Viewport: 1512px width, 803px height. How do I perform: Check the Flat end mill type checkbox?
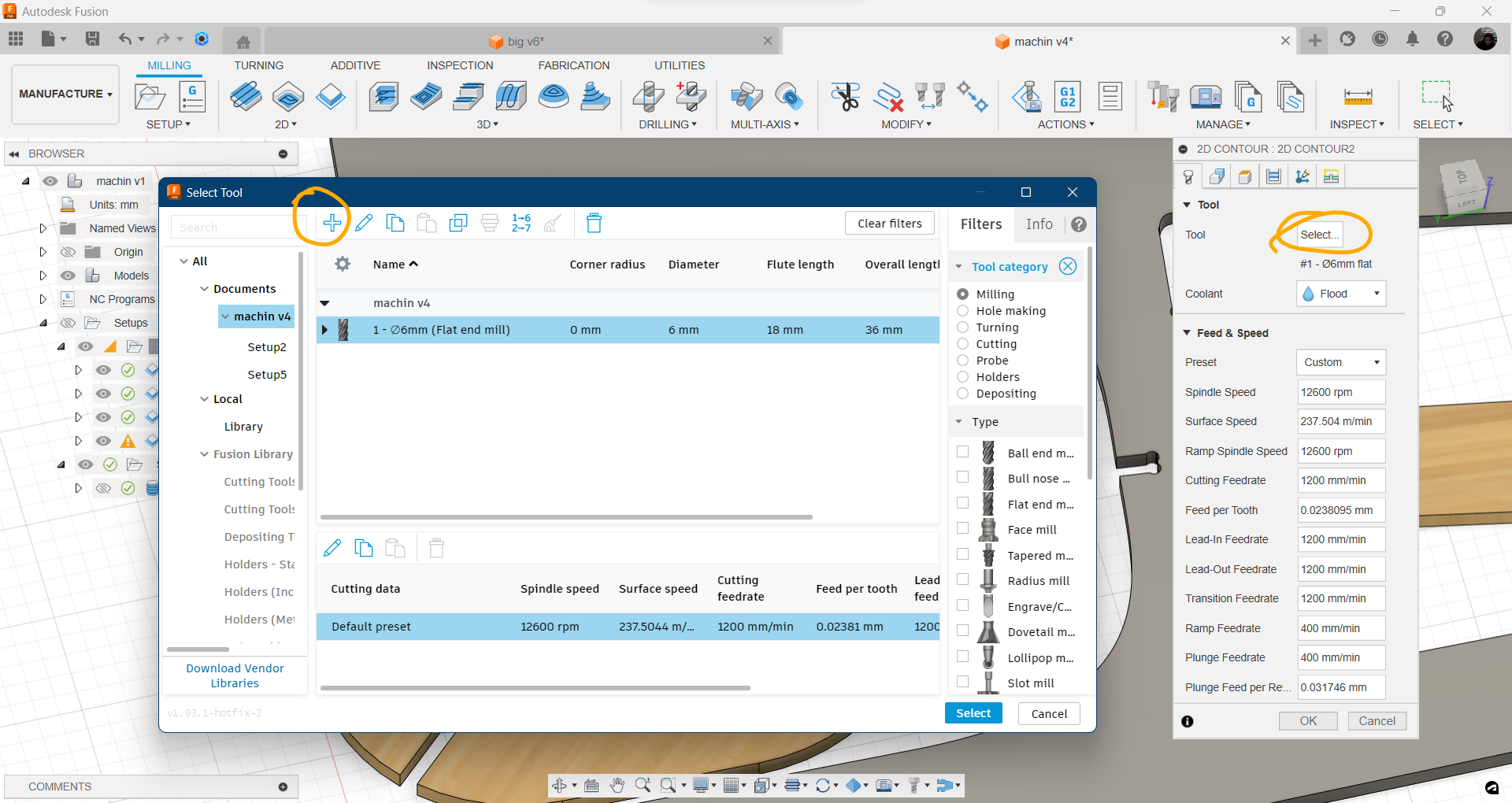(x=962, y=503)
